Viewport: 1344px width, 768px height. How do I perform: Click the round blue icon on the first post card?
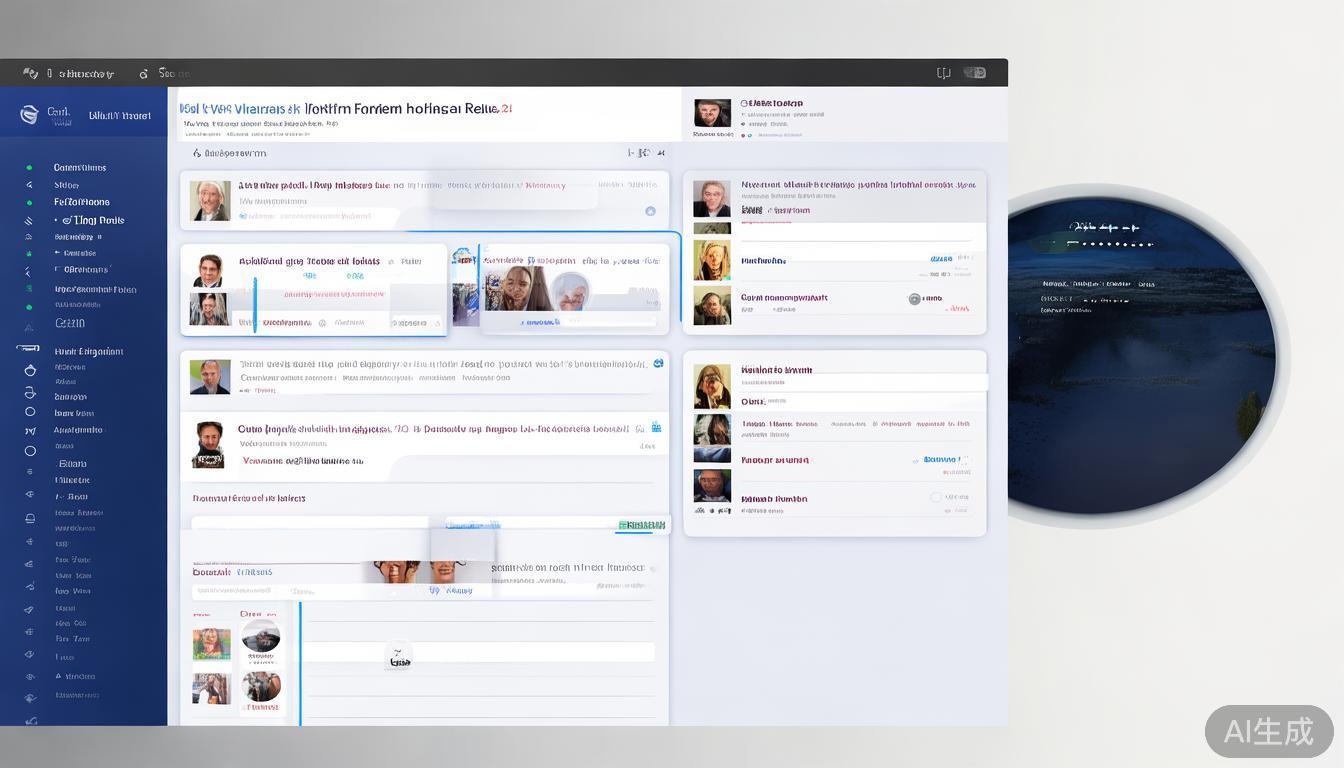tap(650, 211)
